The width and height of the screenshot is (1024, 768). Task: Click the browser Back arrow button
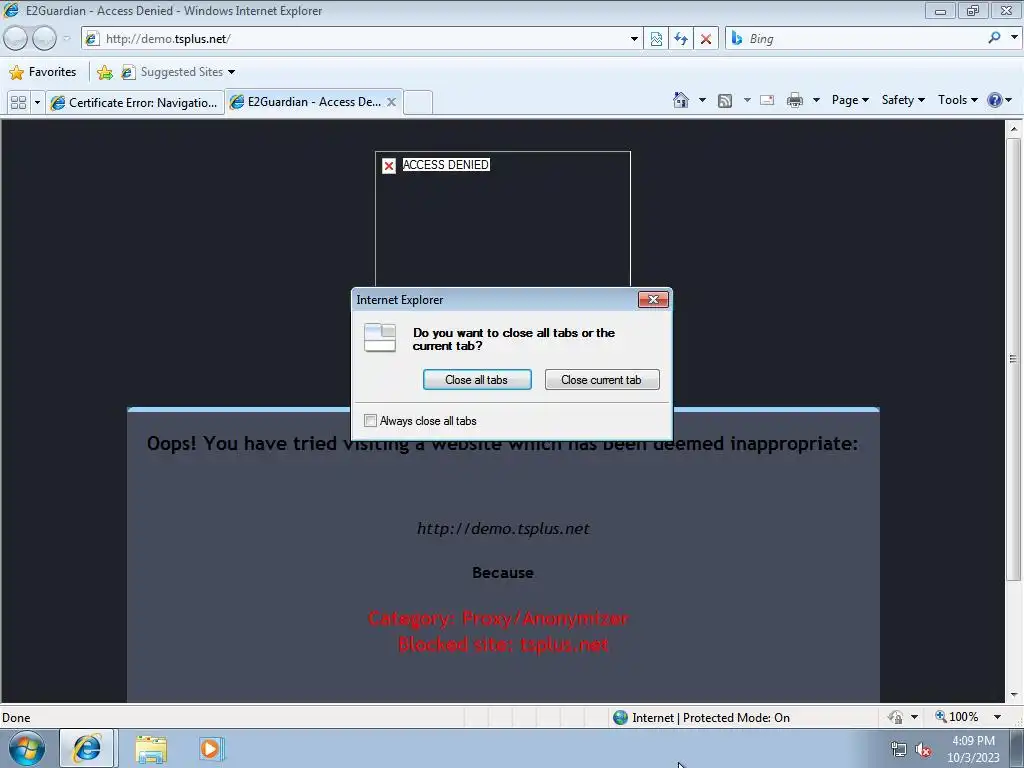coord(15,39)
